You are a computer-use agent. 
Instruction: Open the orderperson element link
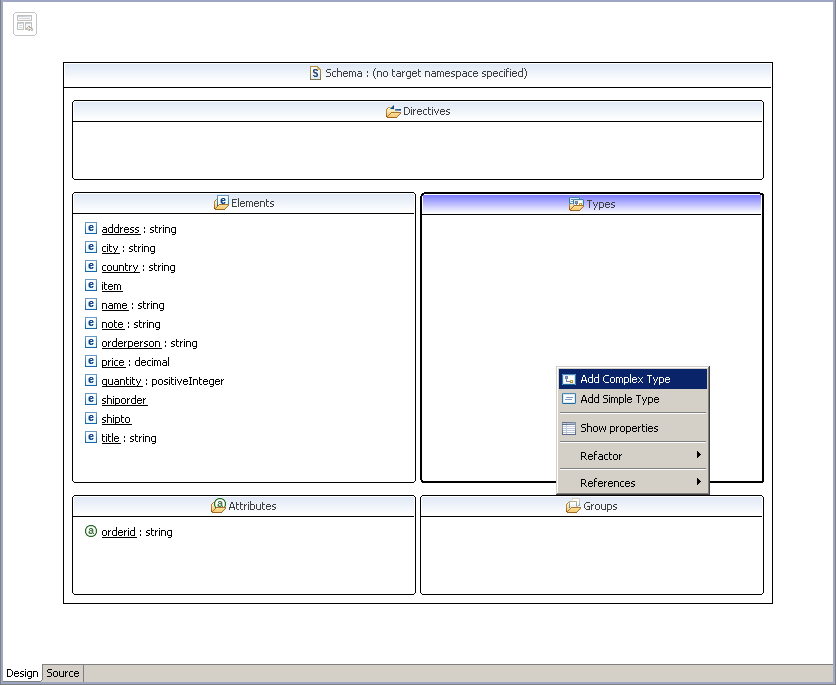click(x=131, y=343)
